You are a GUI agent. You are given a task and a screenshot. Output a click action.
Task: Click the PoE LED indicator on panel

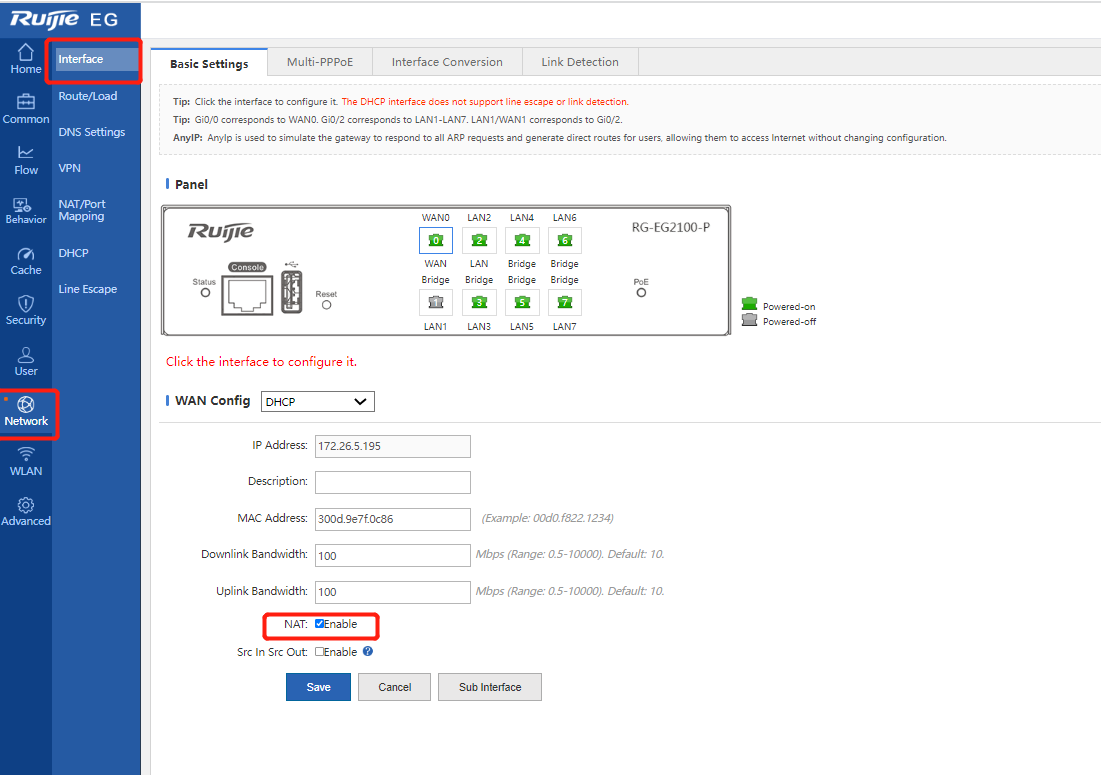pyautogui.click(x=641, y=293)
